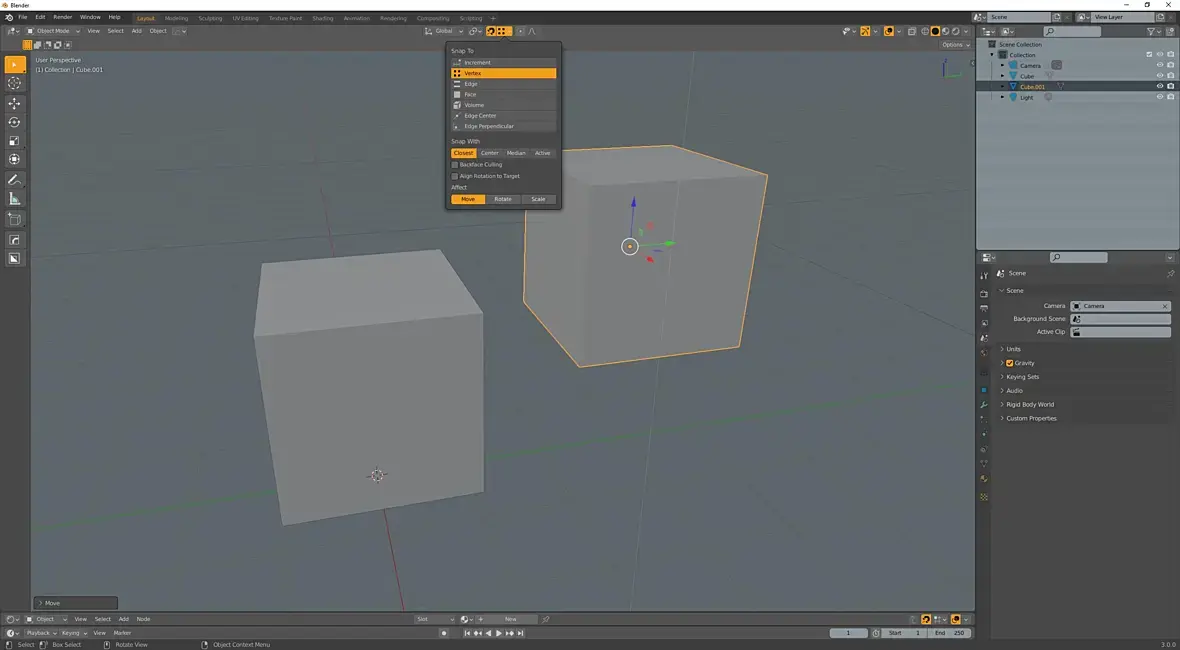
Task: Switch to the Modeling workspace tab
Action: 177,18
